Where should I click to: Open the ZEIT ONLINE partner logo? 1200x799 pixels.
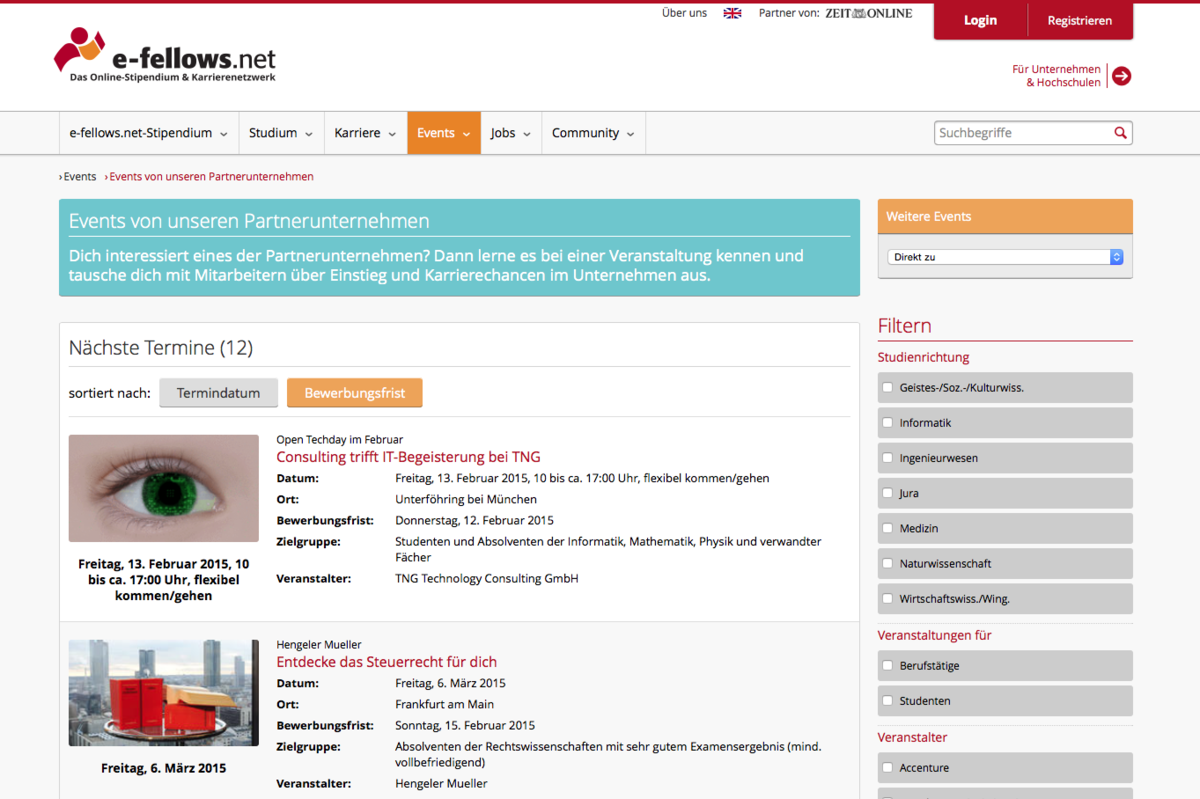point(869,13)
